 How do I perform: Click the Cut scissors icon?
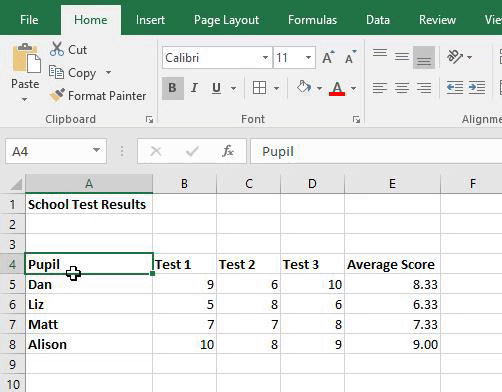click(57, 49)
